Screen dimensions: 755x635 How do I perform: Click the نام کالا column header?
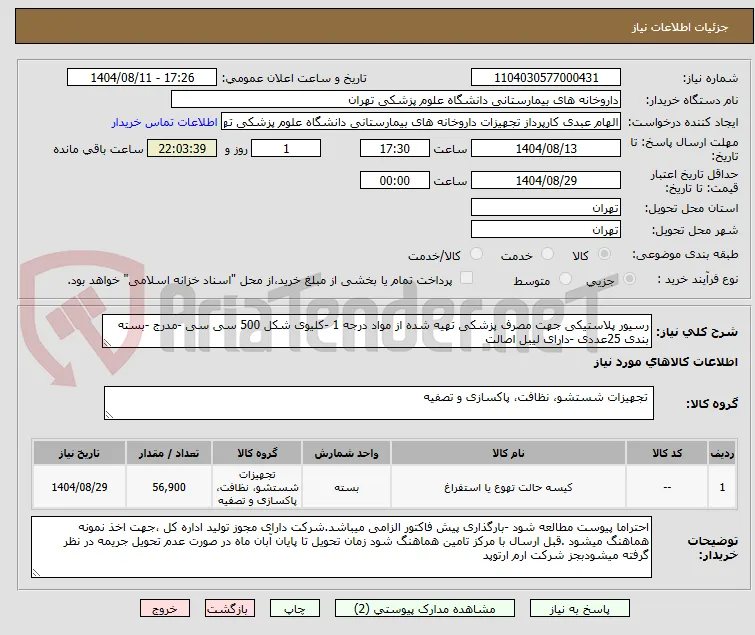click(x=508, y=454)
